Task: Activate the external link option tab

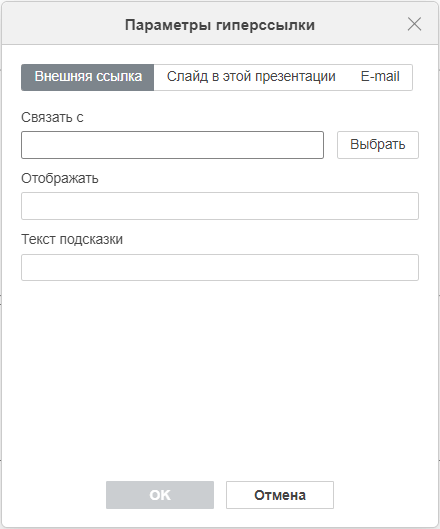Action: [x=88, y=77]
